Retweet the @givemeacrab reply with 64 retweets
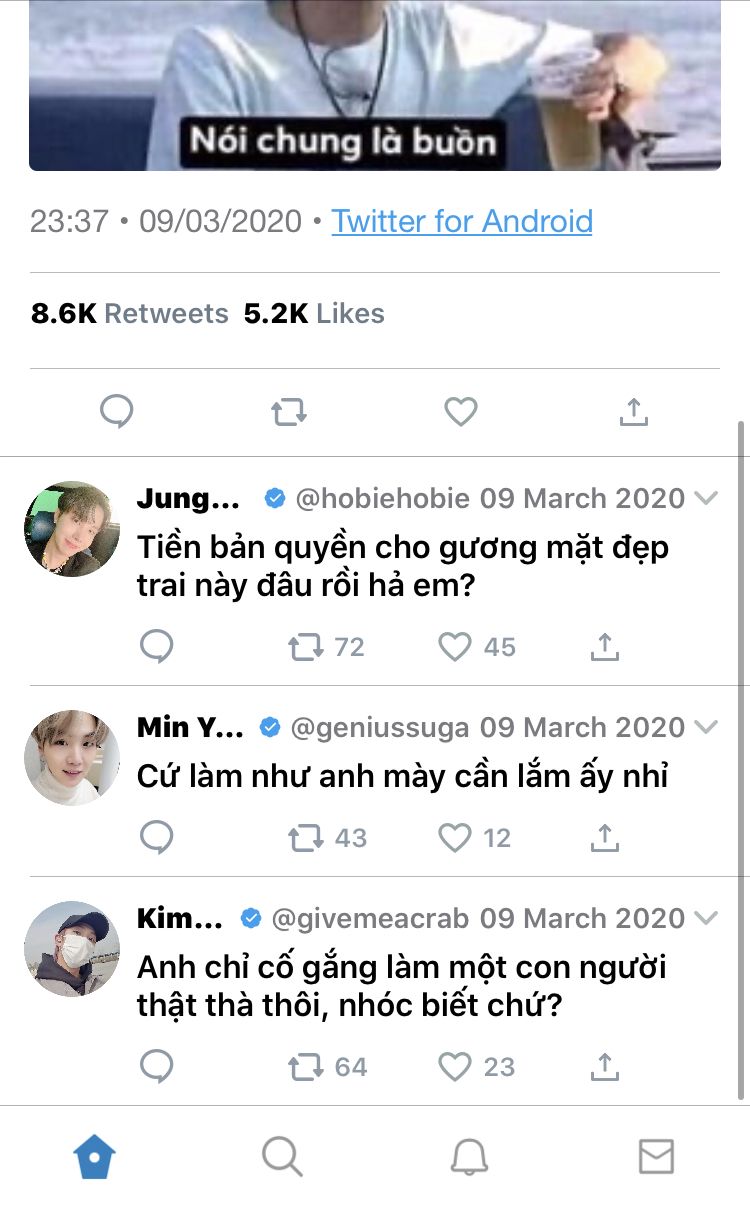Image resolution: width=750 pixels, height=1206 pixels. pyautogui.click(x=305, y=1067)
